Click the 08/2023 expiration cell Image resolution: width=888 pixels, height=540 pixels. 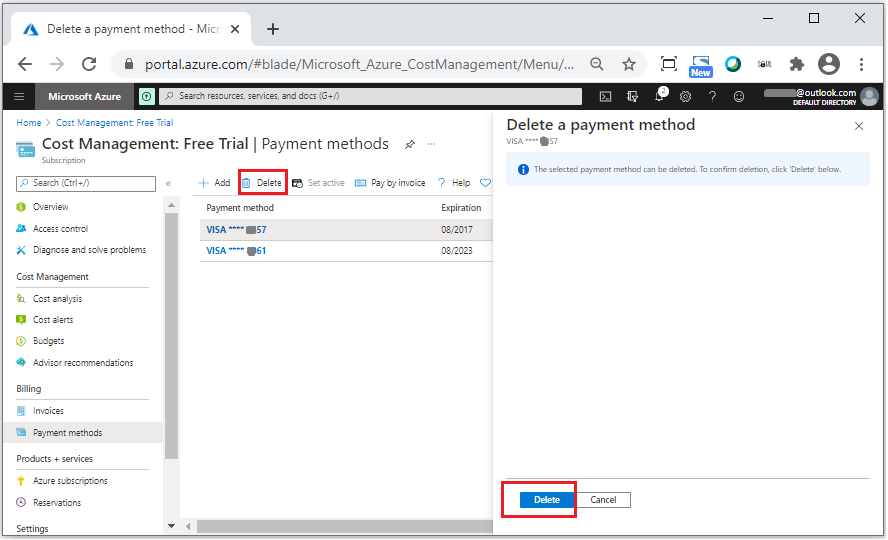[x=457, y=251]
